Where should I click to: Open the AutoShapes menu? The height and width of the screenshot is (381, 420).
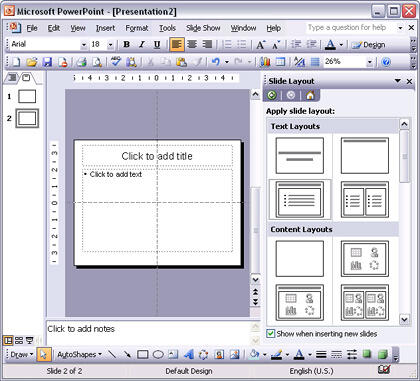point(79,354)
